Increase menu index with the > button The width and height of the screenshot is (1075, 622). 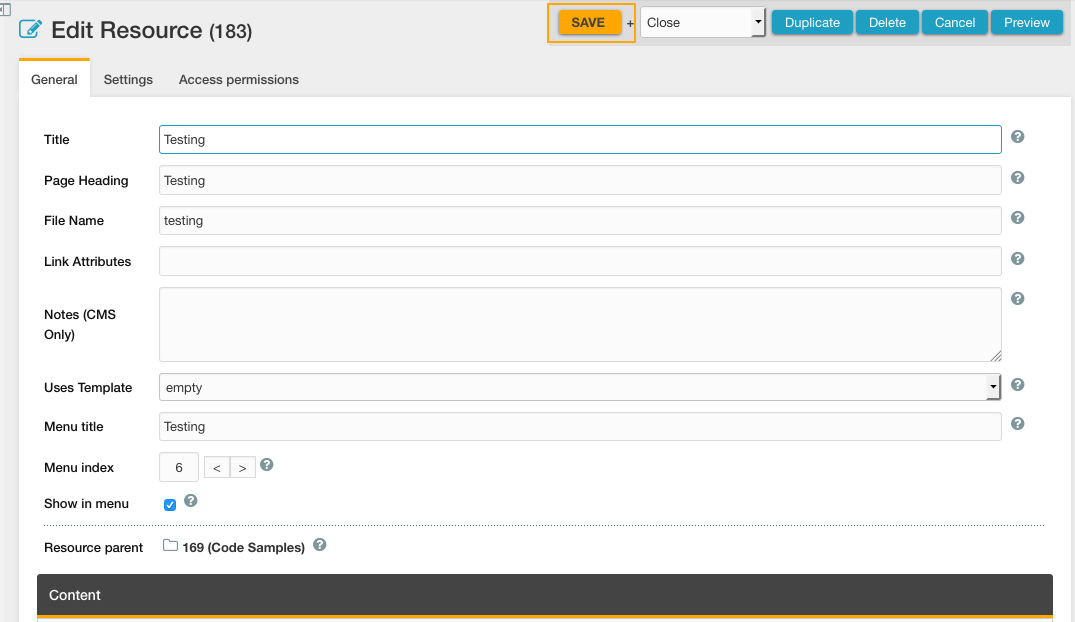pyautogui.click(x=242, y=468)
